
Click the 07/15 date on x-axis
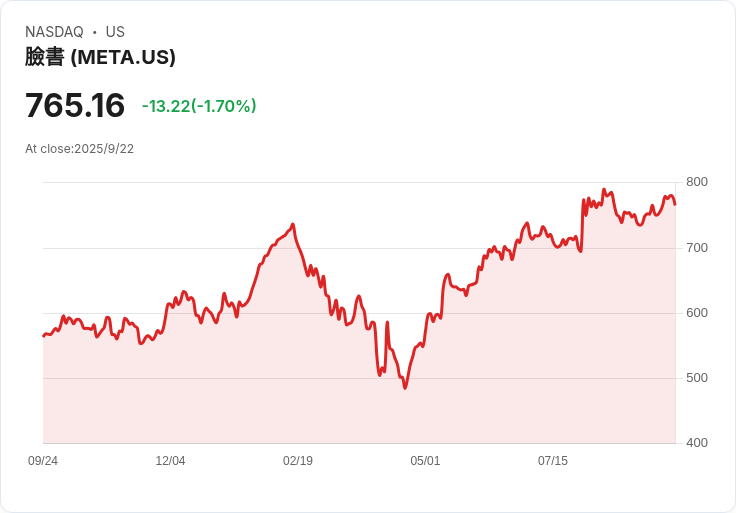point(552,461)
